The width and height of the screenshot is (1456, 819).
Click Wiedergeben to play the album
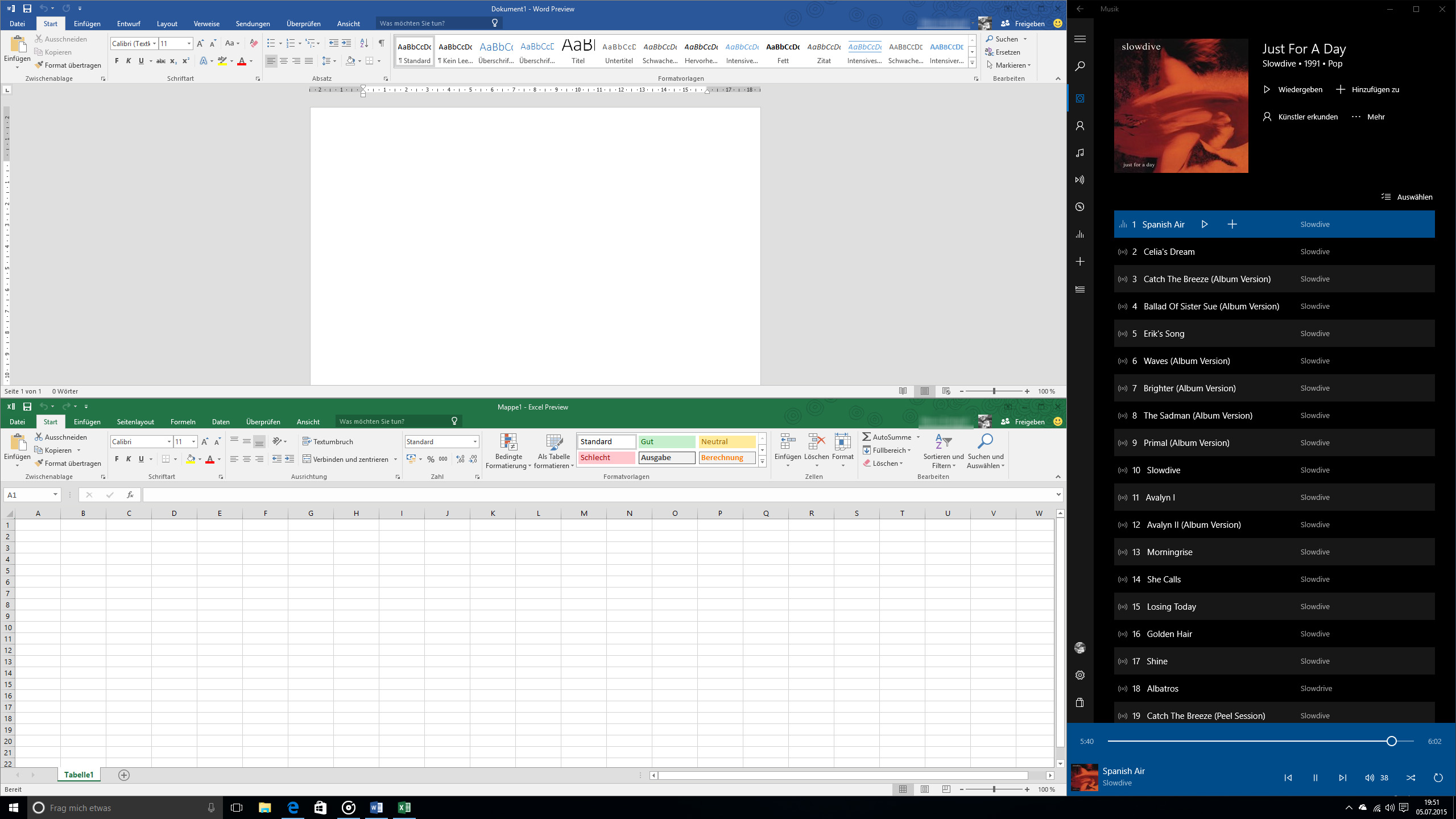(1292, 89)
